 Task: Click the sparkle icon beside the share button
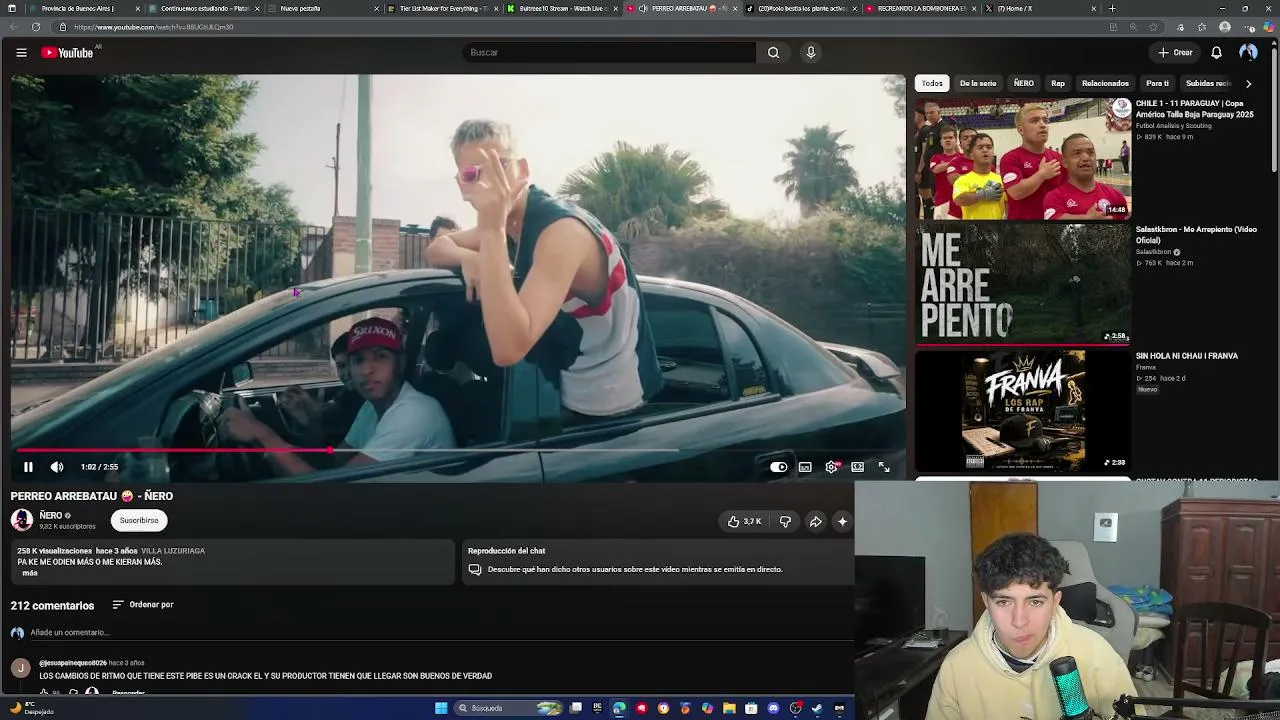pyautogui.click(x=842, y=521)
